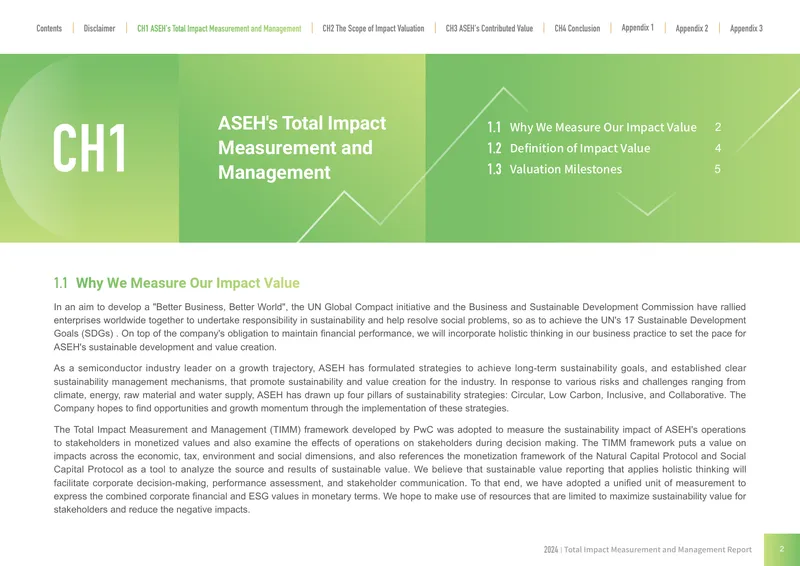Screen dimensions: 800x566
Task: Click the paragraph starting 'In an aim to develop'
Action: 399,327
